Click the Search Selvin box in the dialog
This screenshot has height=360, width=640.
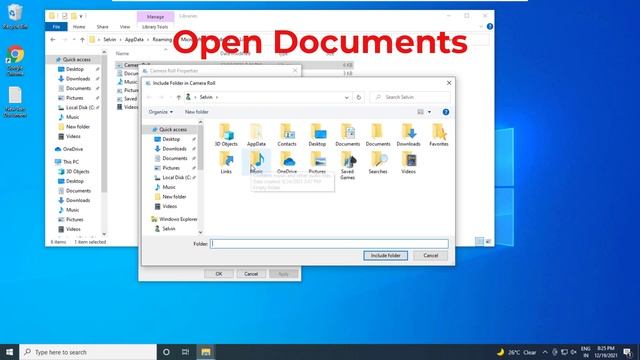tap(410, 97)
